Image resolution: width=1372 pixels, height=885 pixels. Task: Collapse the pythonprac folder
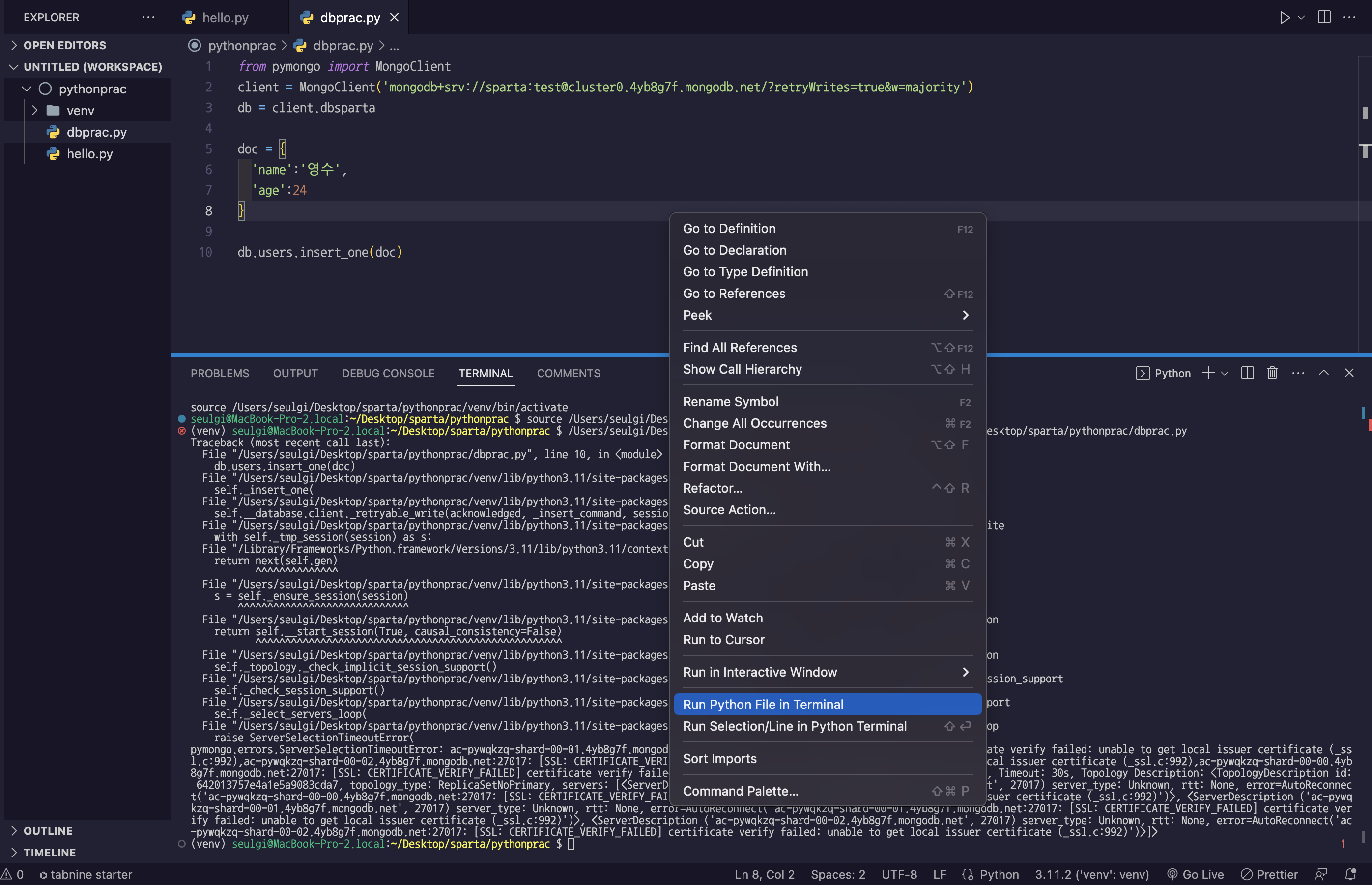[x=92, y=88]
